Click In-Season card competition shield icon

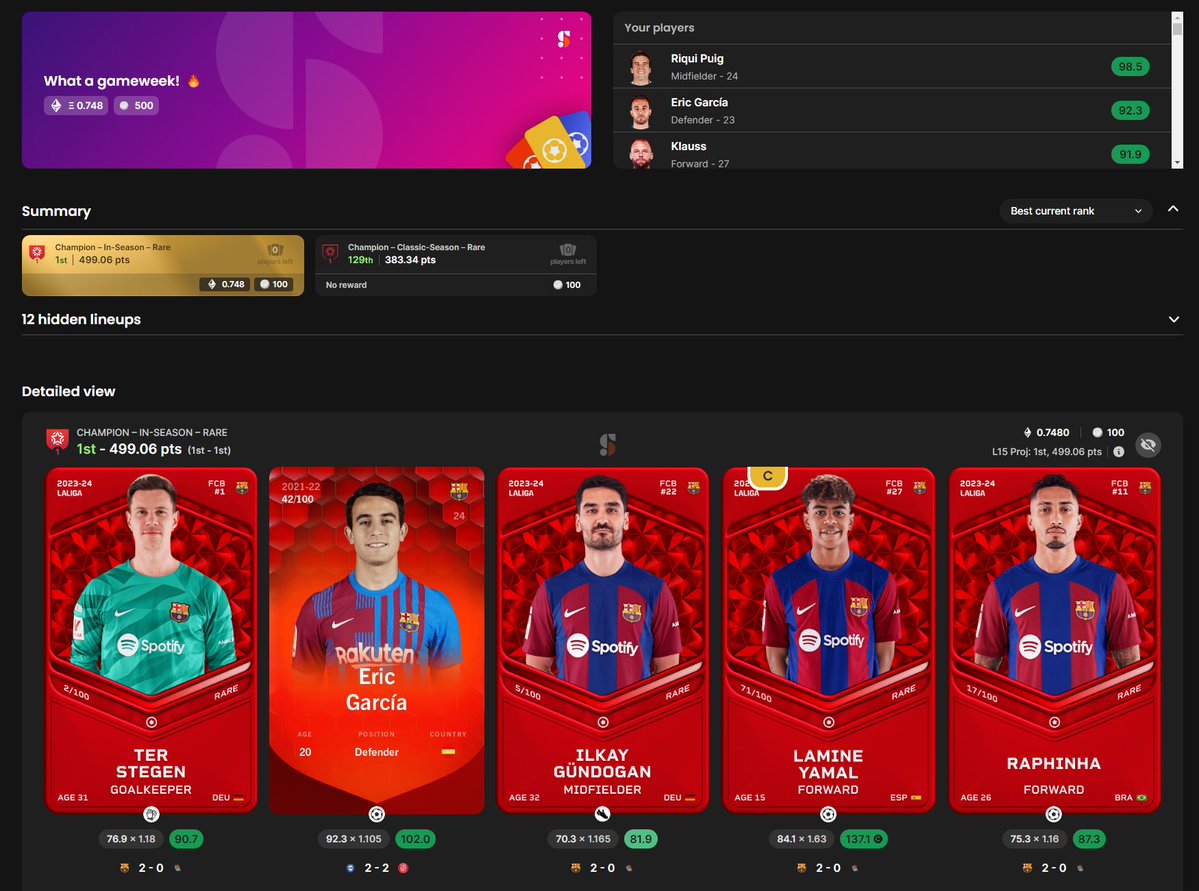(x=37, y=254)
